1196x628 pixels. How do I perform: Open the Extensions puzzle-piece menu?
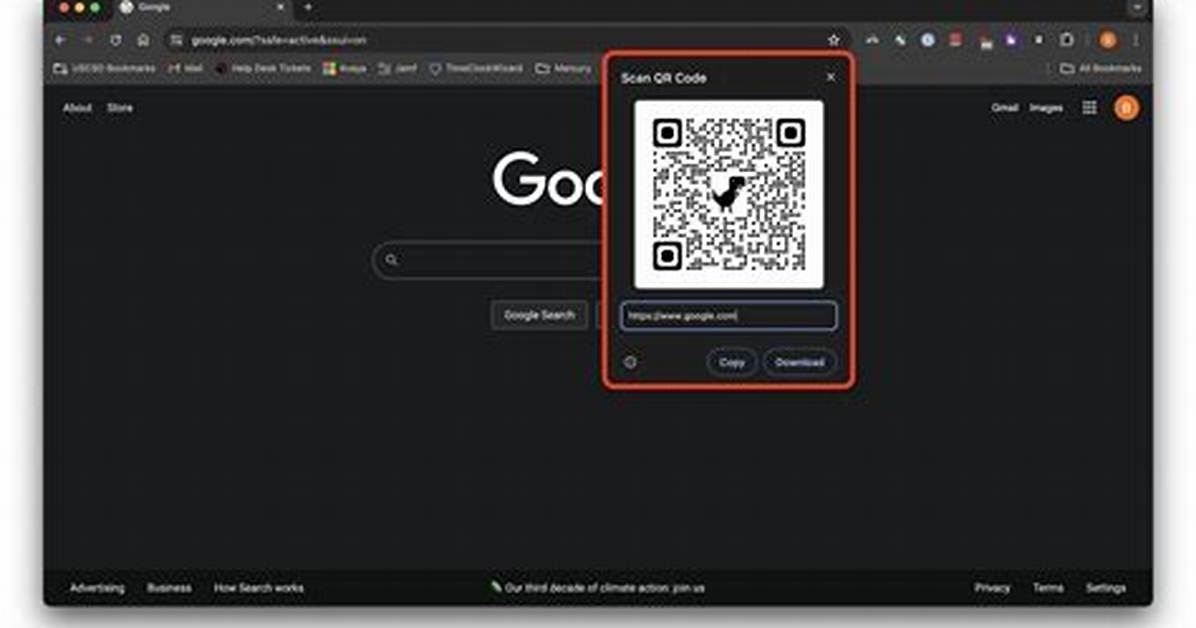[1066, 40]
